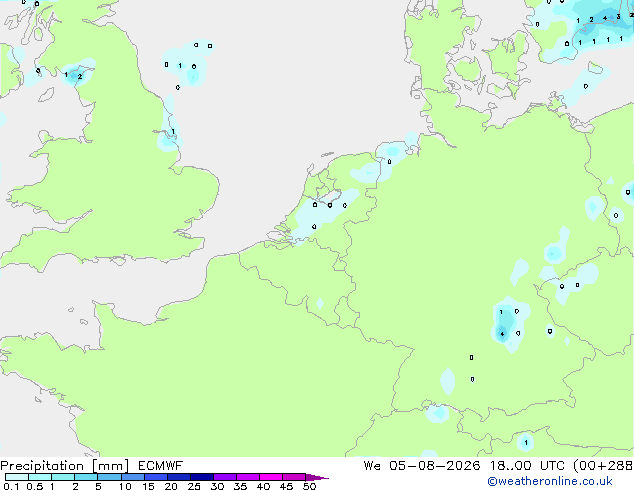Click the '10' legend scale label
Screen dimensions: 634x490
click(125, 486)
